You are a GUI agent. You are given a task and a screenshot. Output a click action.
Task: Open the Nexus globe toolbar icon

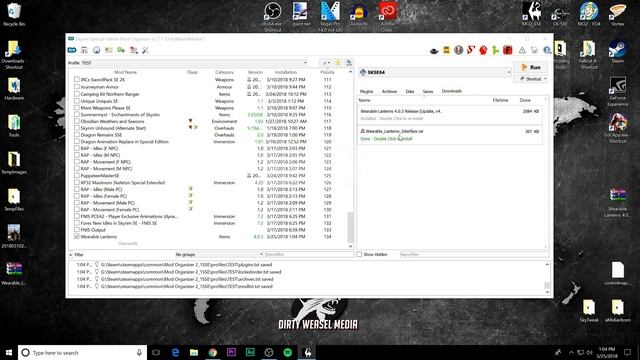97,50
